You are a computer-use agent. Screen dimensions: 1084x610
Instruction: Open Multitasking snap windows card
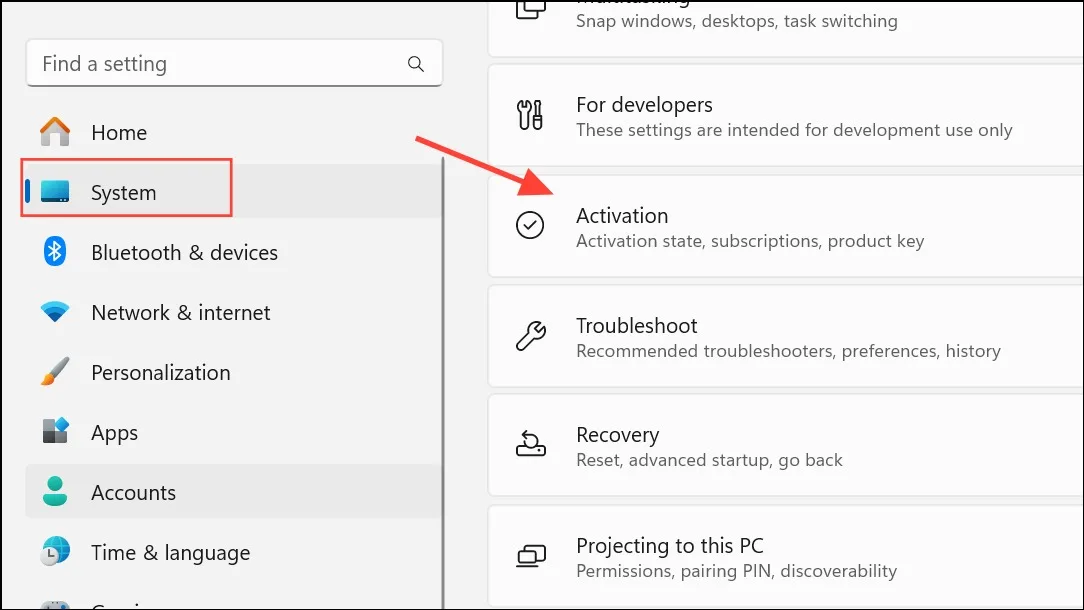click(786, 28)
